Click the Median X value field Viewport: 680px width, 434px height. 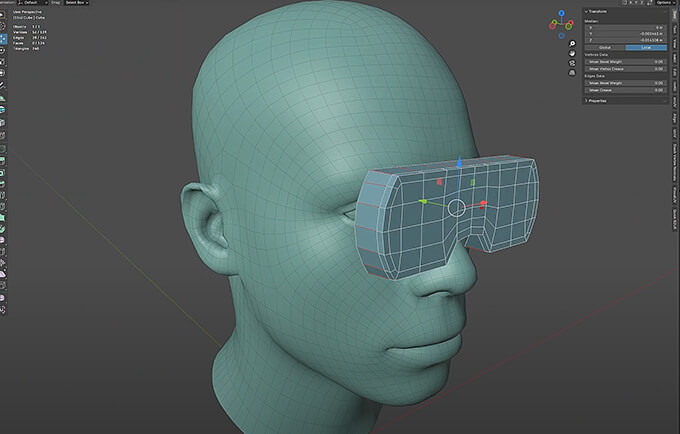coord(626,26)
